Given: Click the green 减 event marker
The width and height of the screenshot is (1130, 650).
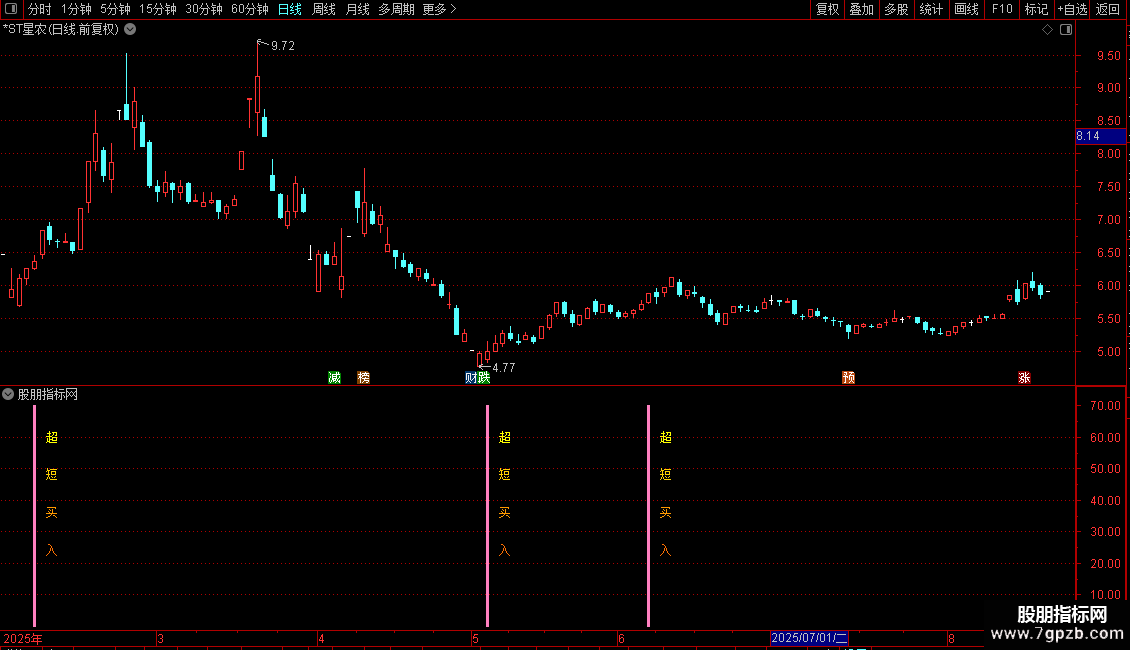Looking at the screenshot, I should tap(334, 378).
